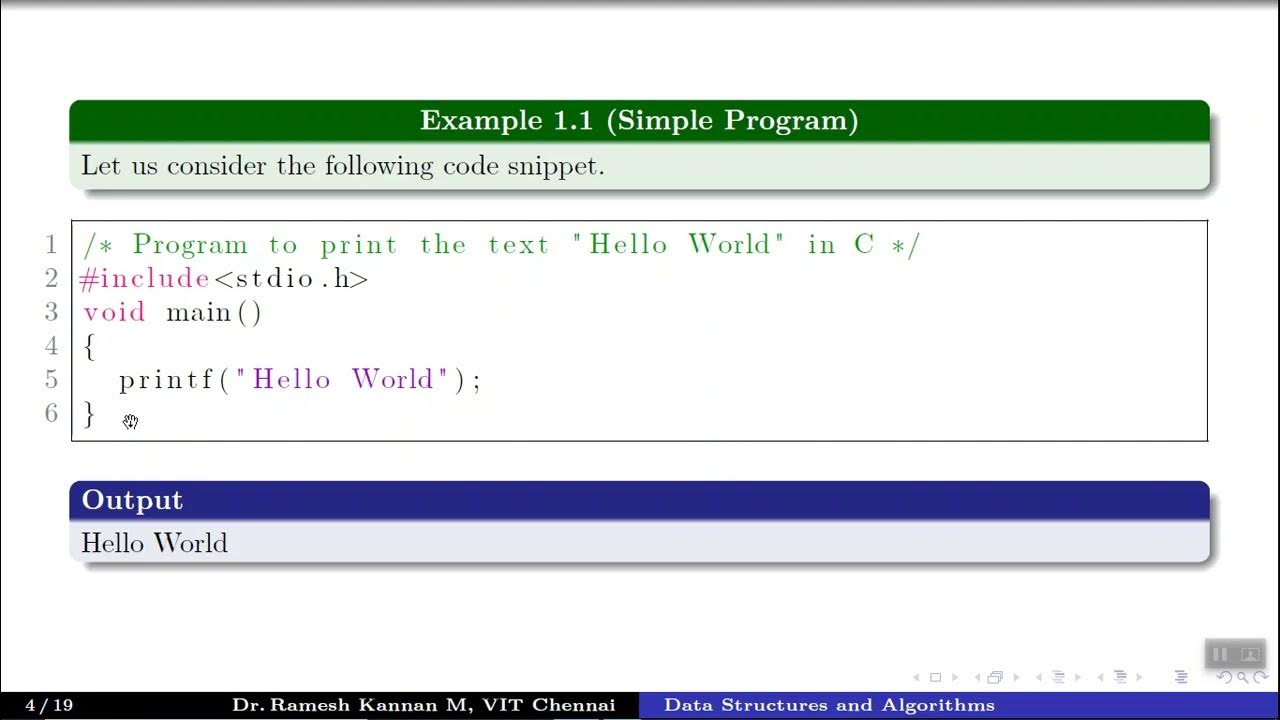Click the slide rectangle navigation icon
Image resolution: width=1280 pixels, height=720 pixels.
935,677
